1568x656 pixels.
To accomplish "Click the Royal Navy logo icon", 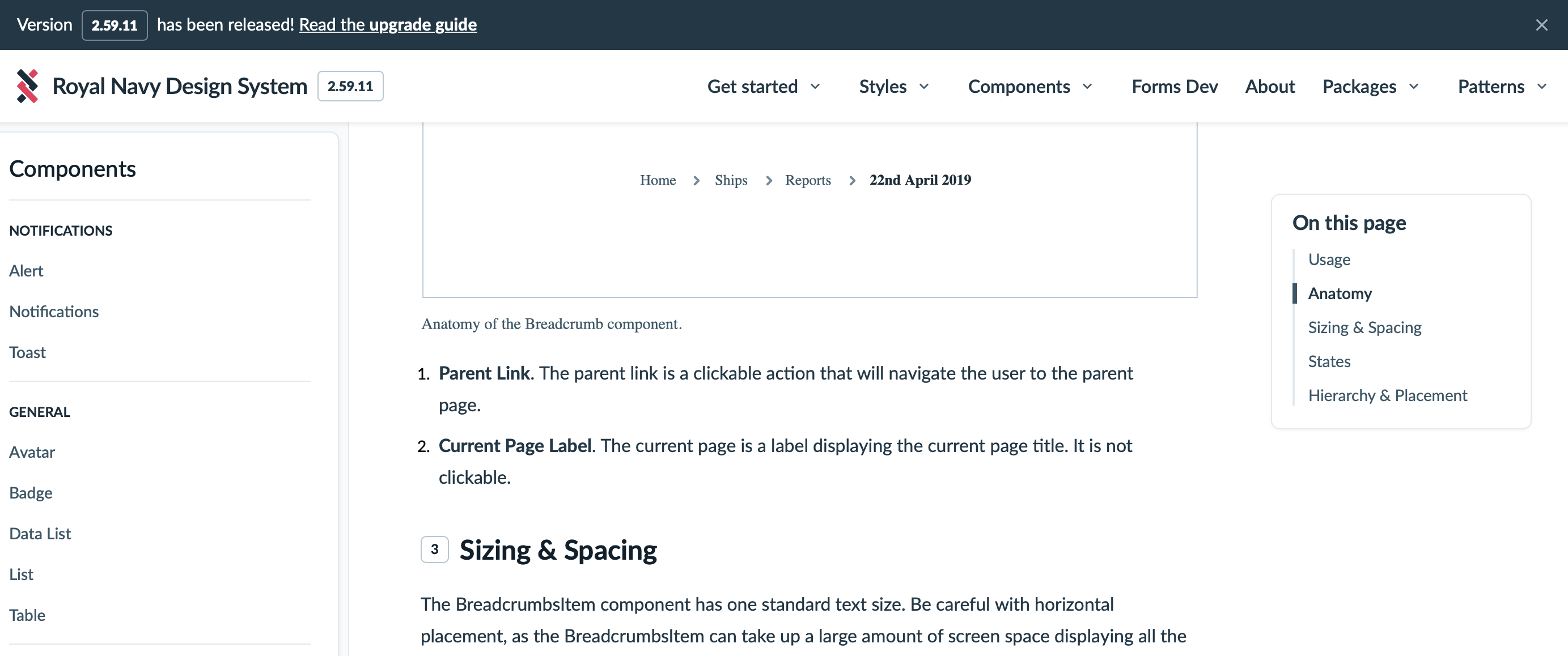I will [27, 86].
